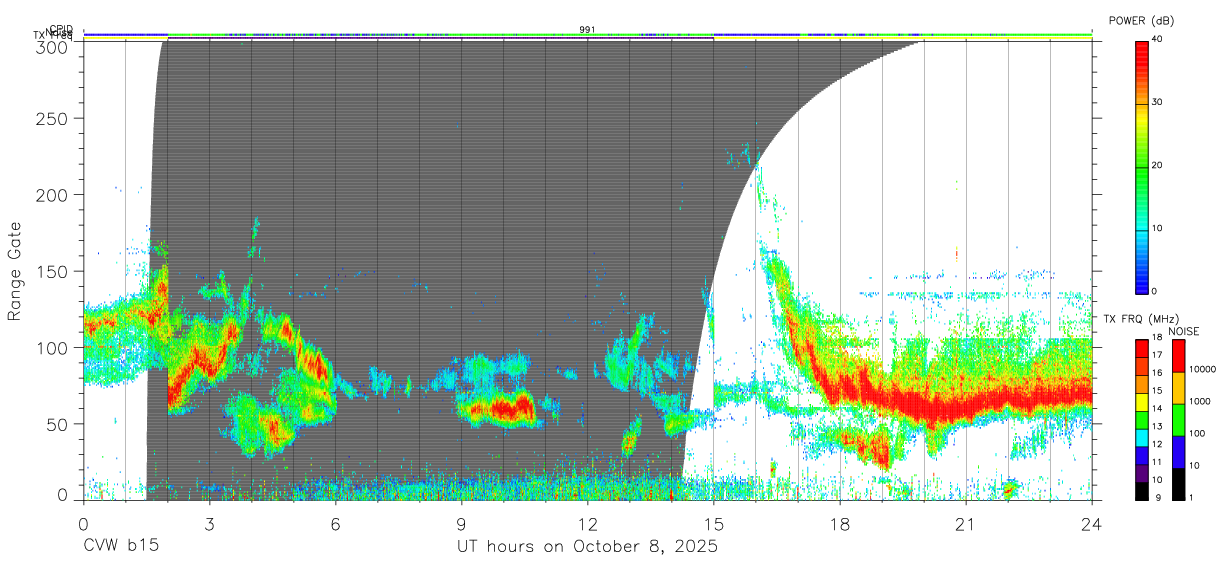
Task: Click the red 17-18 MHz TX FRQ swatch
Action: (1142, 349)
